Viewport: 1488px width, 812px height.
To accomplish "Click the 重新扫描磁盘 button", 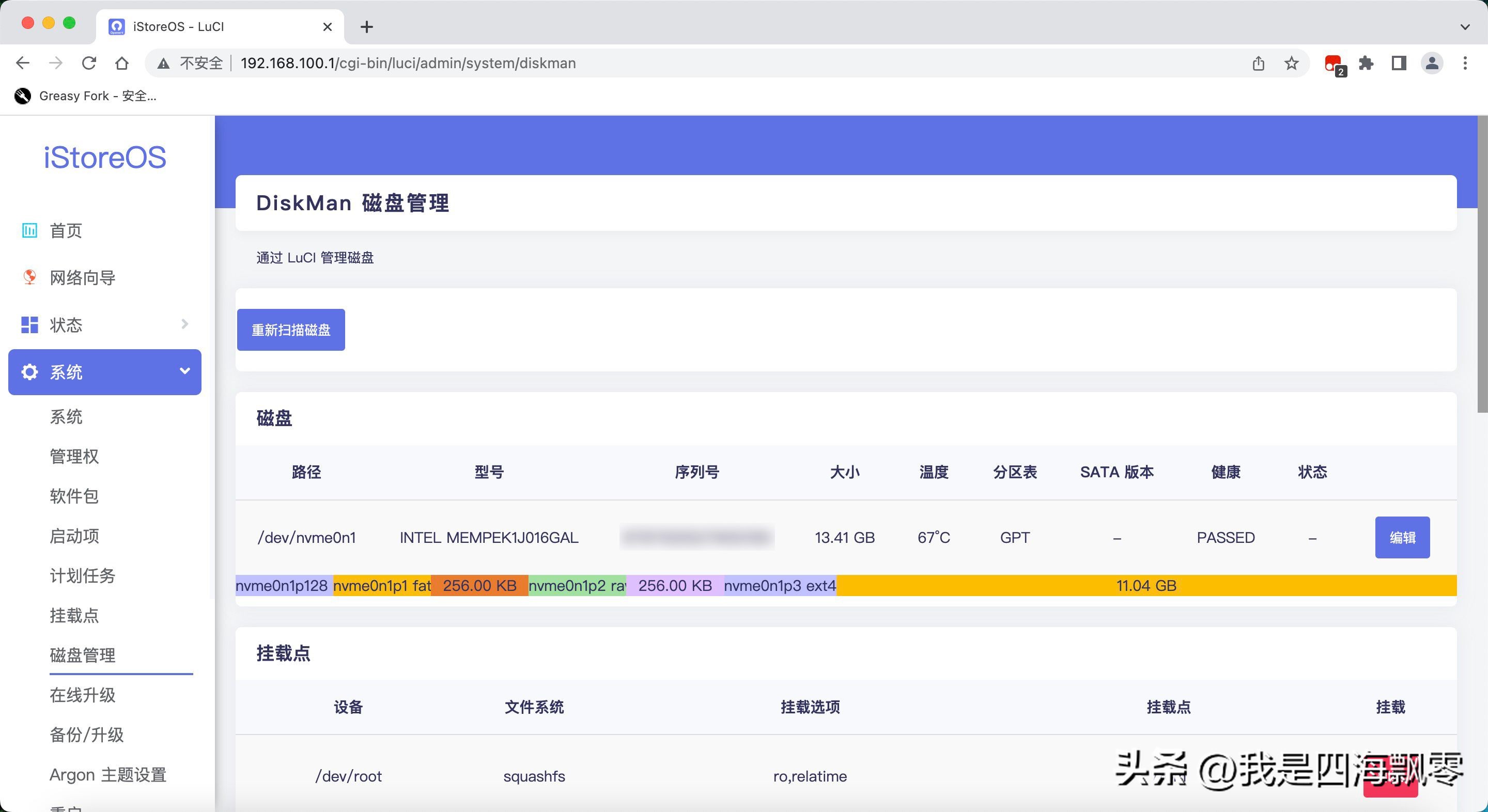I will [290, 330].
